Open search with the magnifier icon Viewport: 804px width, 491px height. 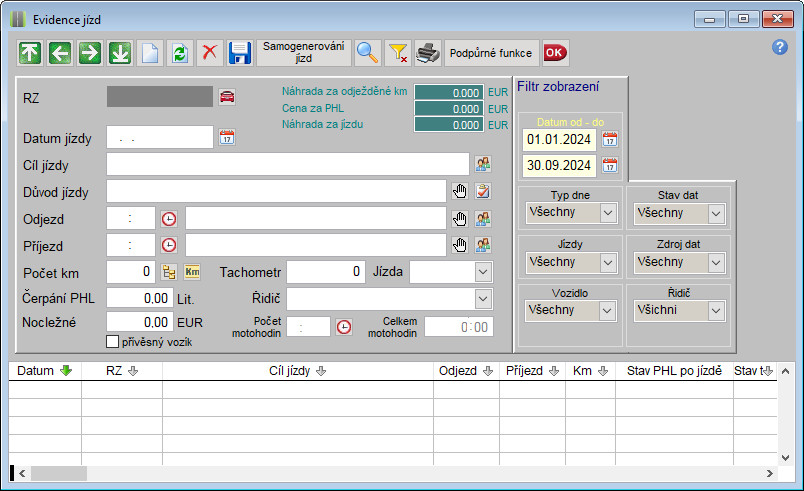(x=368, y=53)
